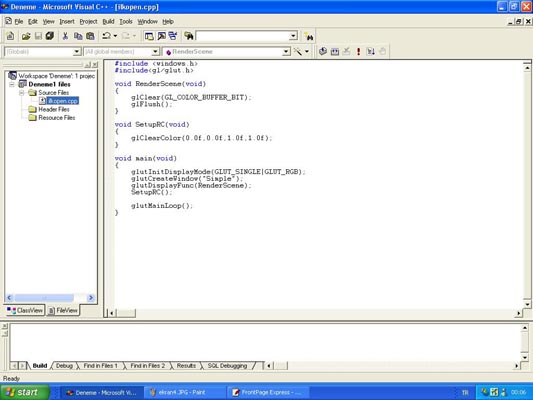The height and width of the screenshot is (400, 533).
Task: Close the workspace docked panel
Action: pos(95,65)
